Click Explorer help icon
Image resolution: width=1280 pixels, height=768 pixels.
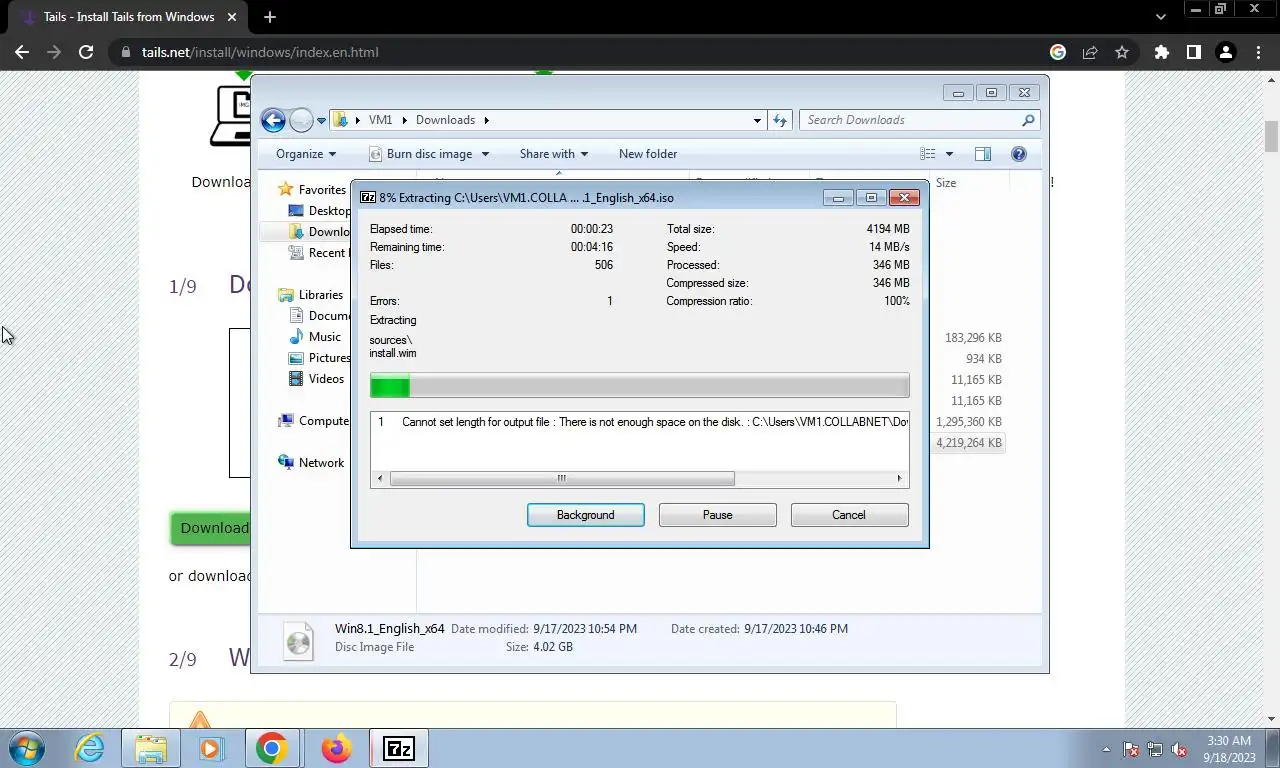pyautogui.click(x=1019, y=154)
